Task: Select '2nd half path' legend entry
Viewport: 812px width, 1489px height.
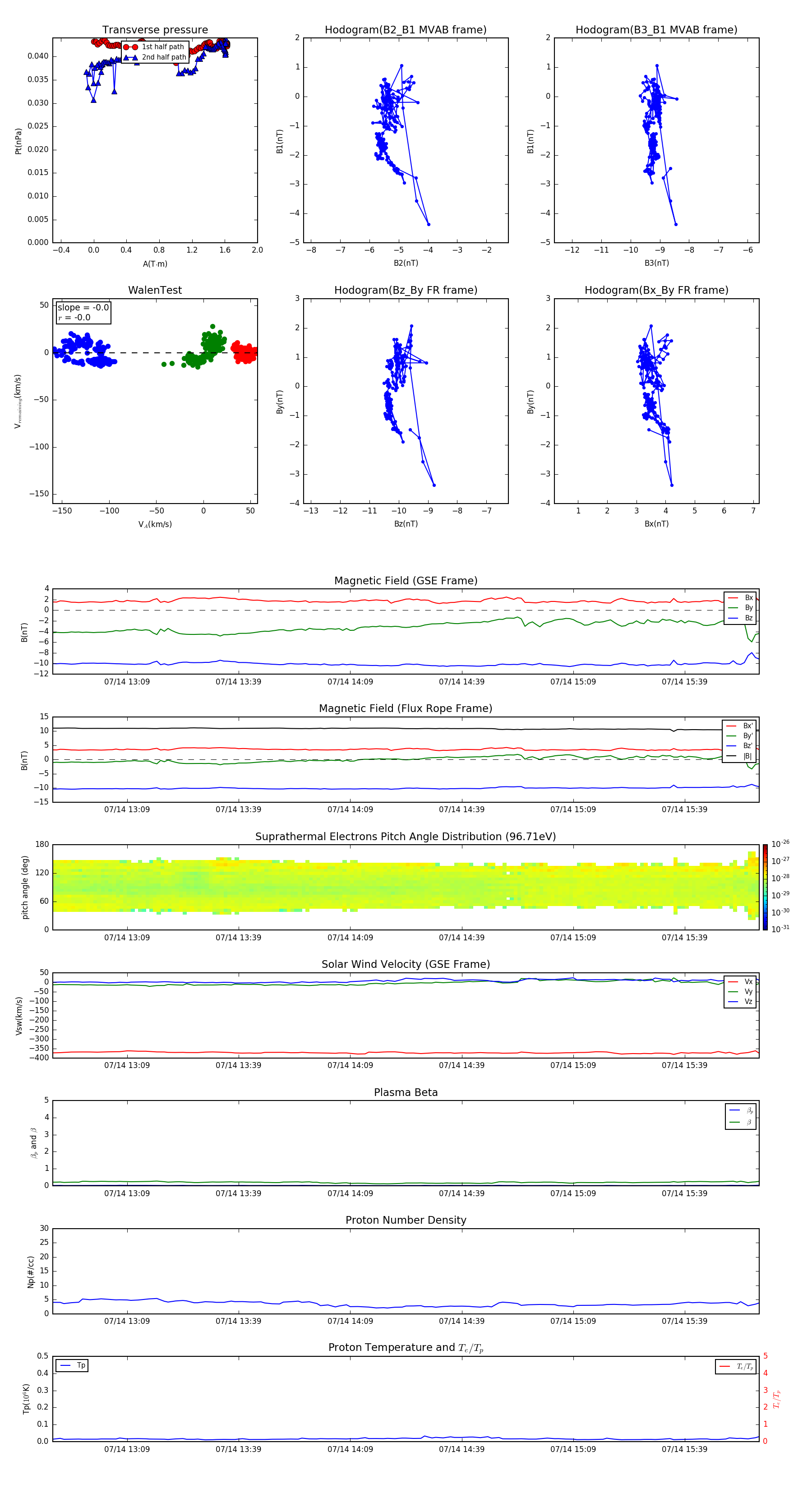Action: pos(155,57)
